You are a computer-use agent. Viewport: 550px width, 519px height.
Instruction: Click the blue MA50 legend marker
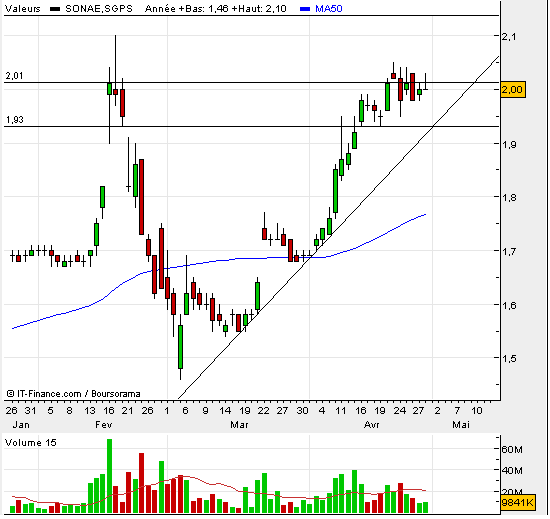(x=305, y=9)
